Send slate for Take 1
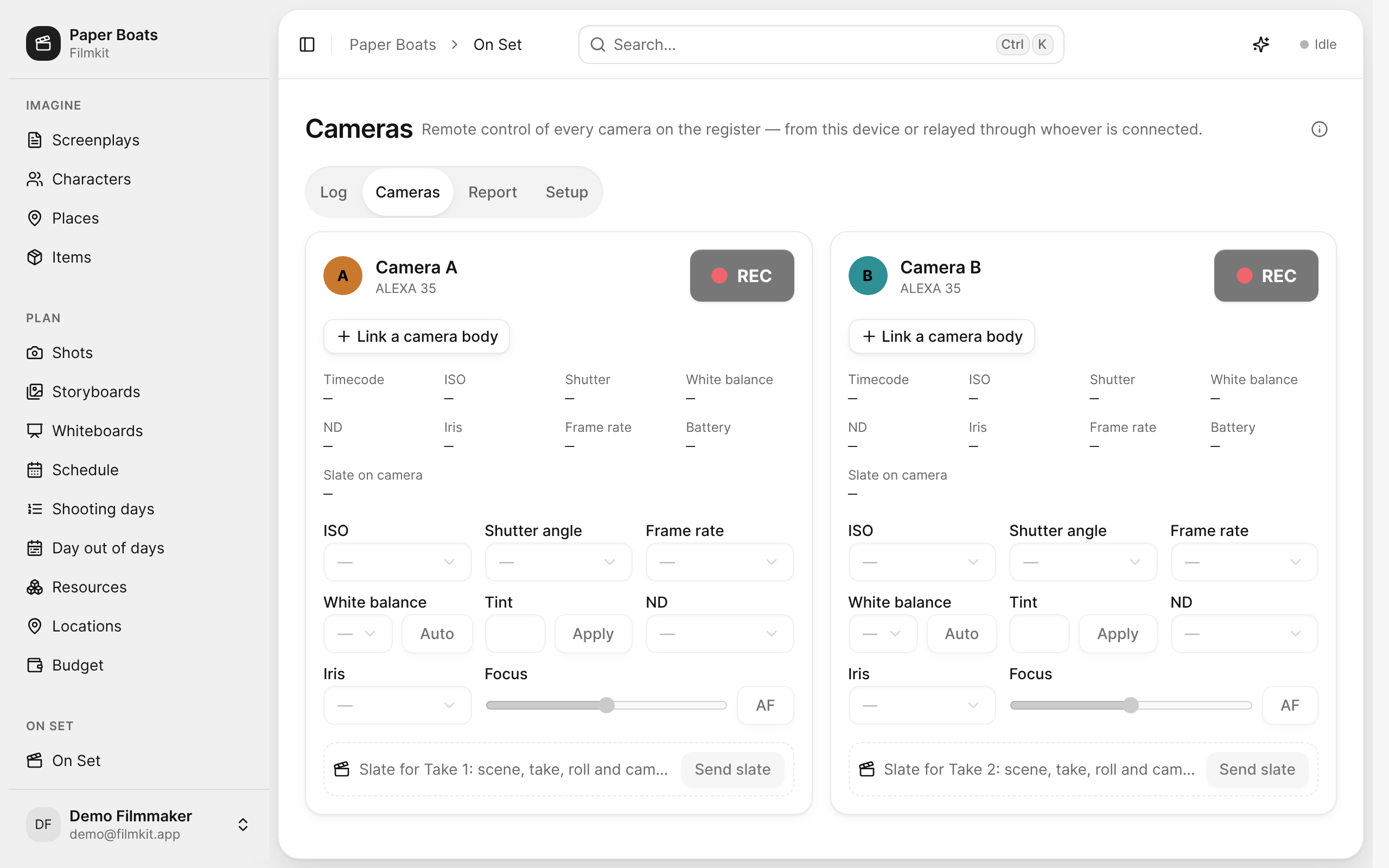The height and width of the screenshot is (868, 1389). point(732,769)
